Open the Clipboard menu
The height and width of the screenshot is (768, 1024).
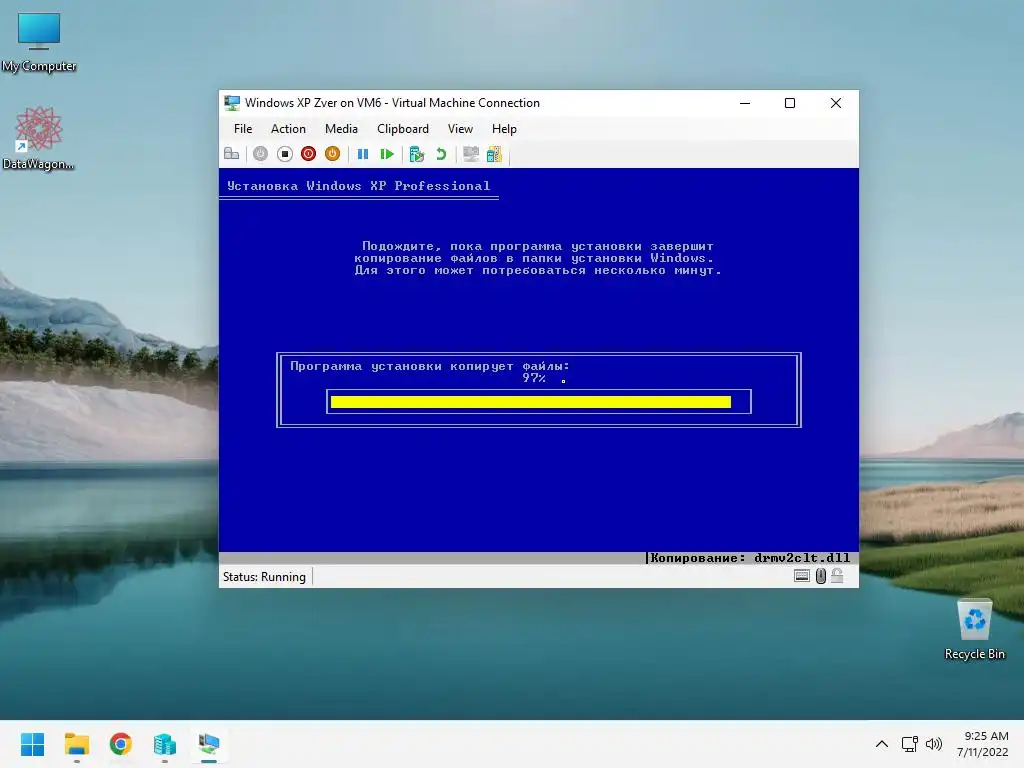[x=403, y=129]
